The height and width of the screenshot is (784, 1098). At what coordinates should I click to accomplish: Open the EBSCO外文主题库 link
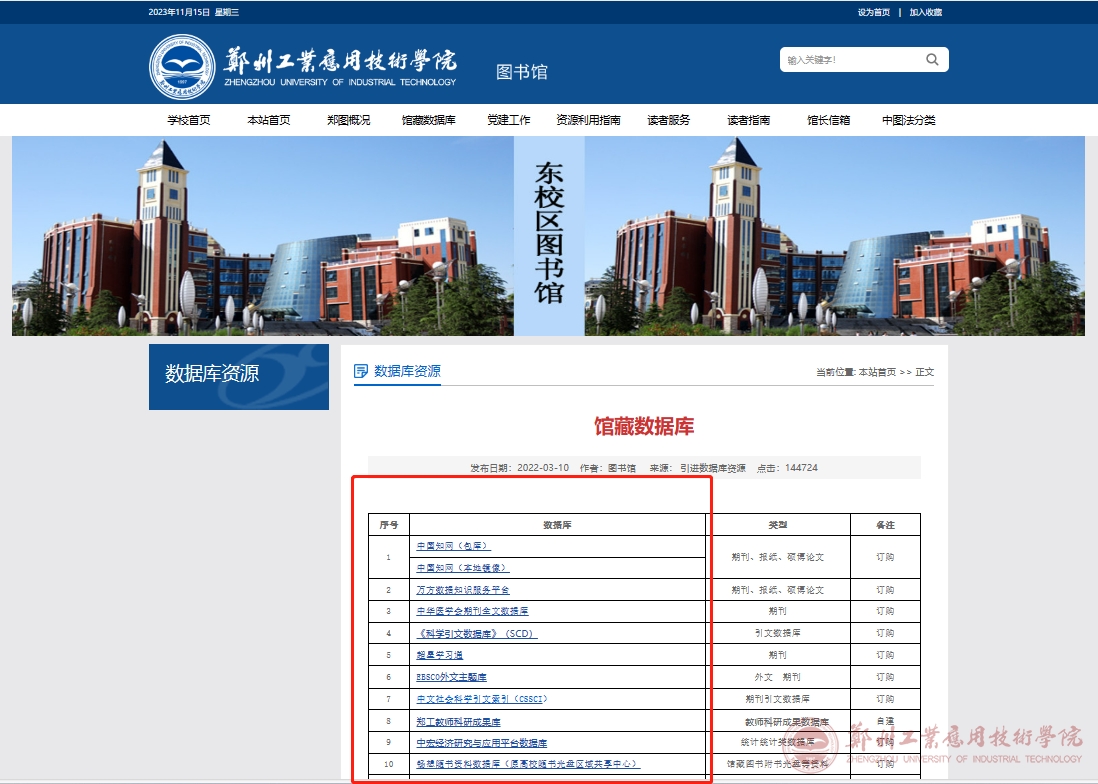click(x=451, y=677)
